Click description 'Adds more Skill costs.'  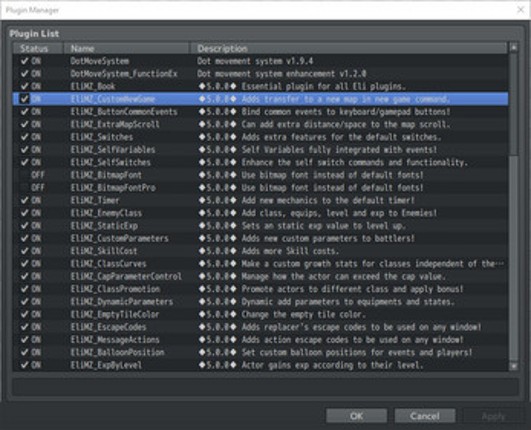click(290, 251)
